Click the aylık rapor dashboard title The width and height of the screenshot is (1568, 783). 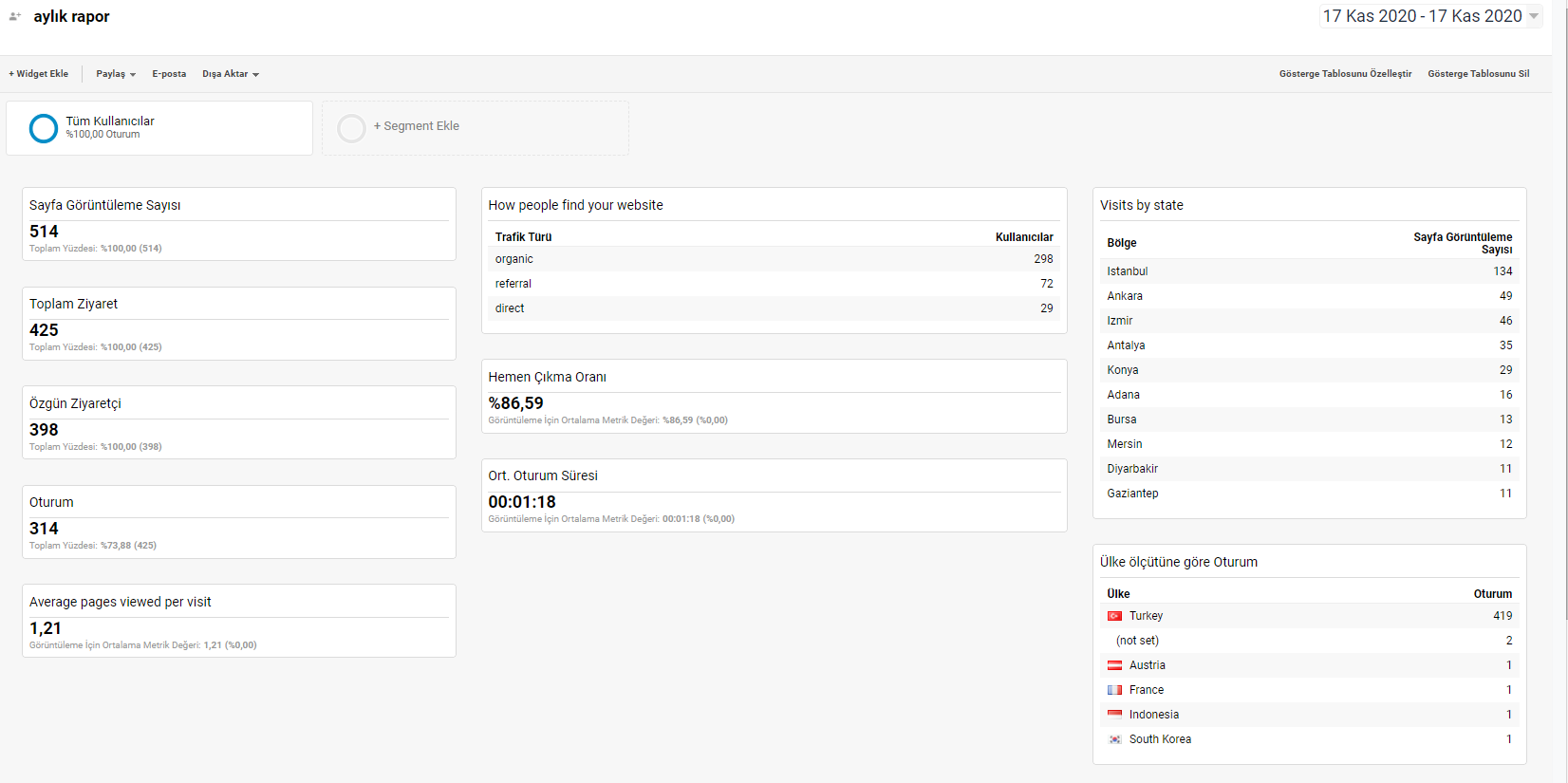pos(71,16)
